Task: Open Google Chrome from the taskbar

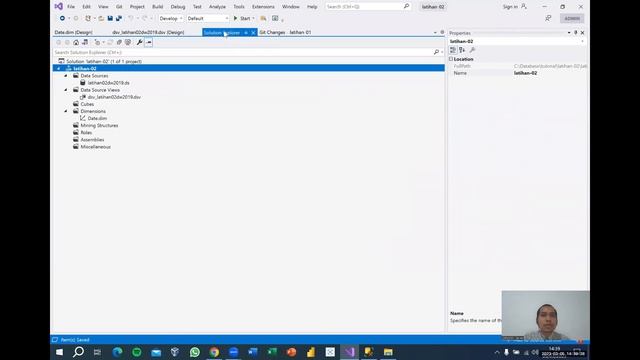Action: pyautogui.click(x=214, y=352)
